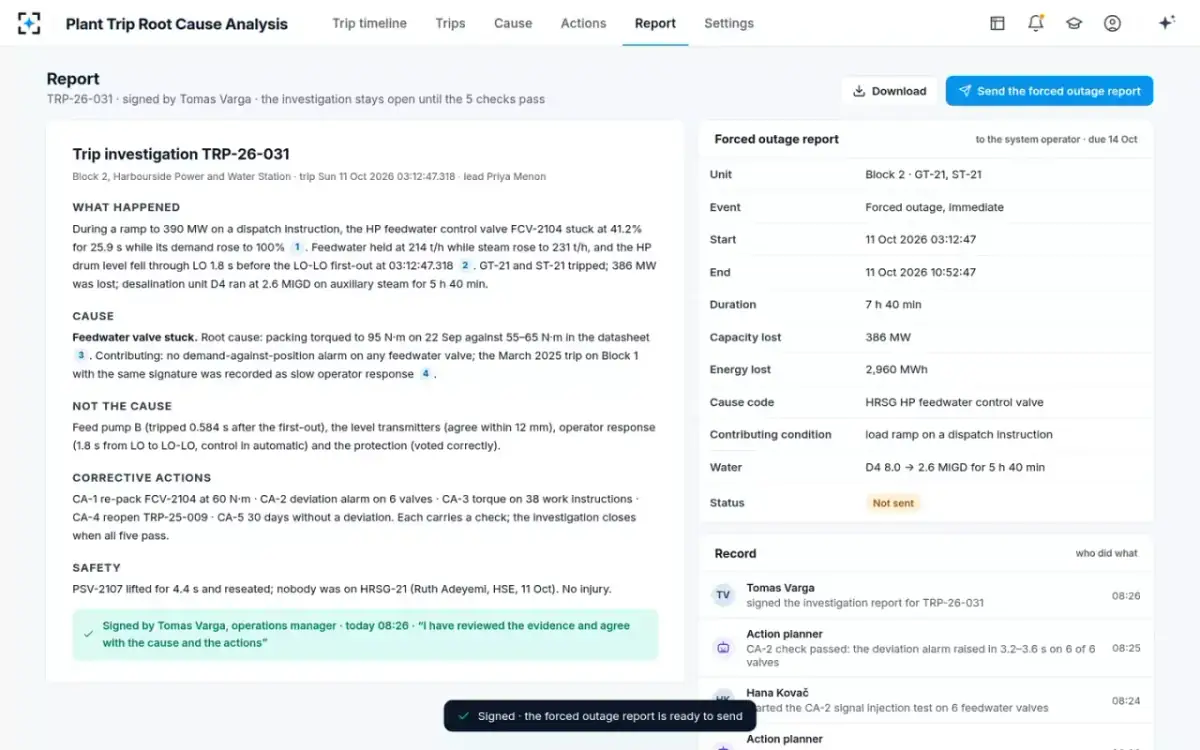The height and width of the screenshot is (750, 1200).
Task: Switch to the Trip timeline tab
Action: (x=370, y=23)
